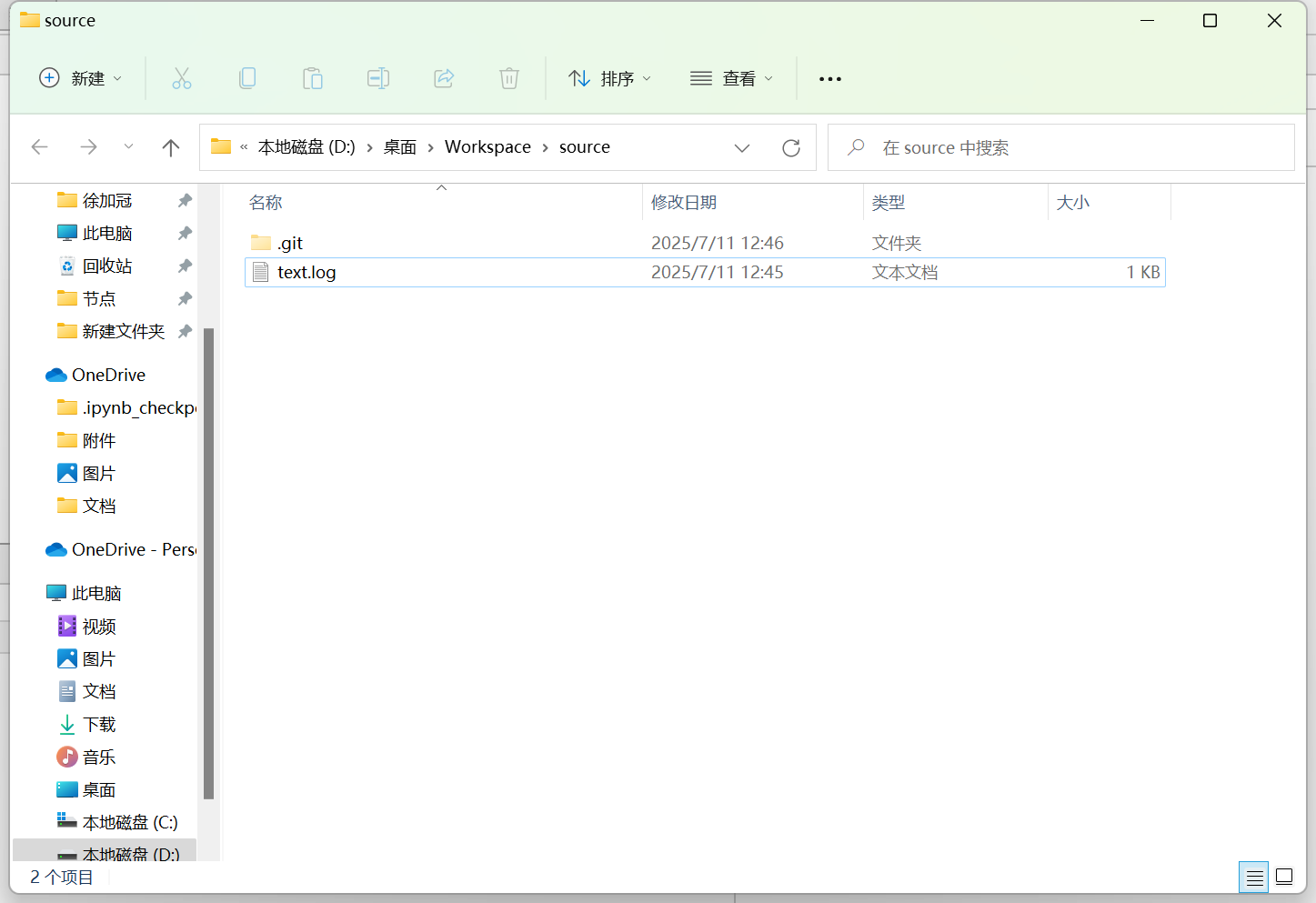Click 桌面 breadcrumb in address bar
Image resolution: width=1316 pixels, height=903 pixels.
point(400,147)
